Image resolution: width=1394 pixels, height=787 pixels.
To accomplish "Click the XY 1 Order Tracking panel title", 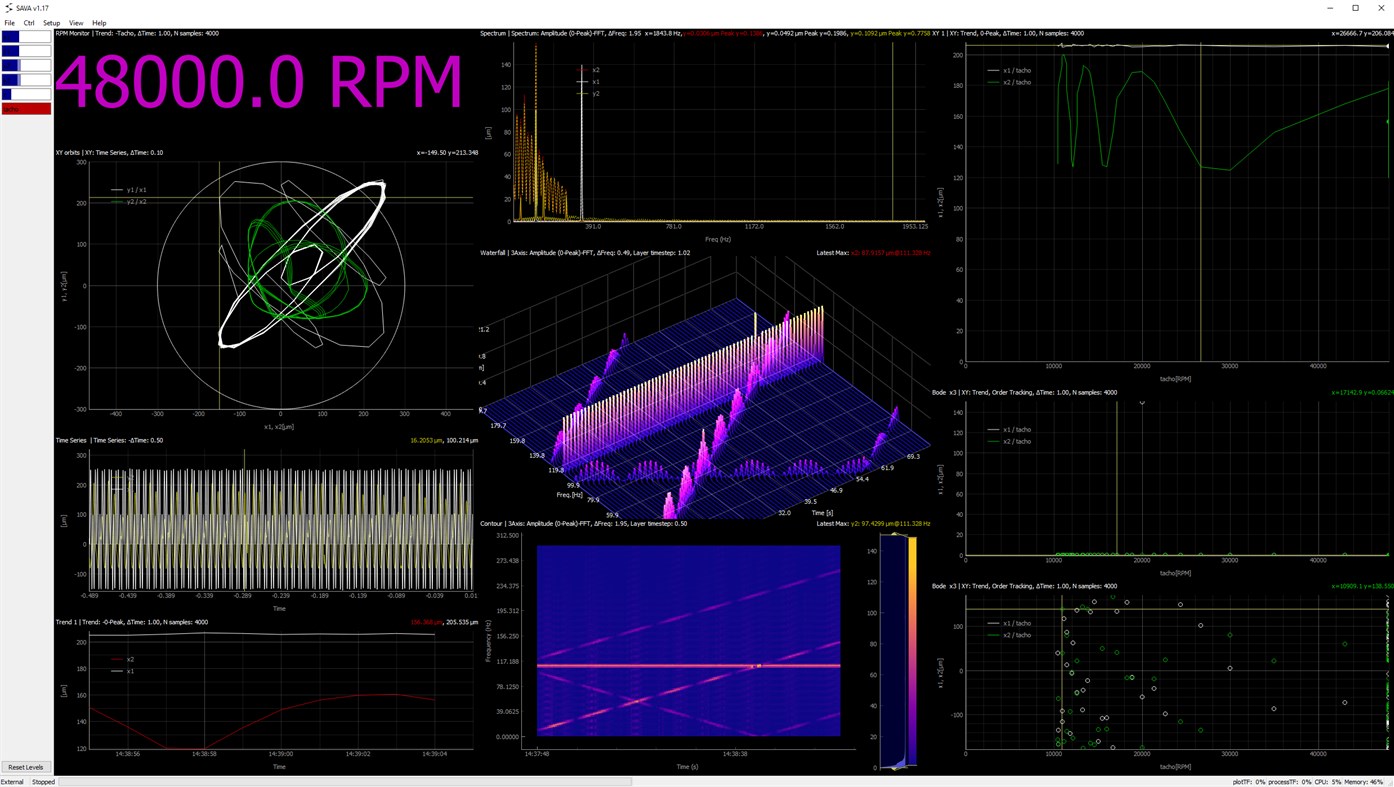I will [1008, 33].
